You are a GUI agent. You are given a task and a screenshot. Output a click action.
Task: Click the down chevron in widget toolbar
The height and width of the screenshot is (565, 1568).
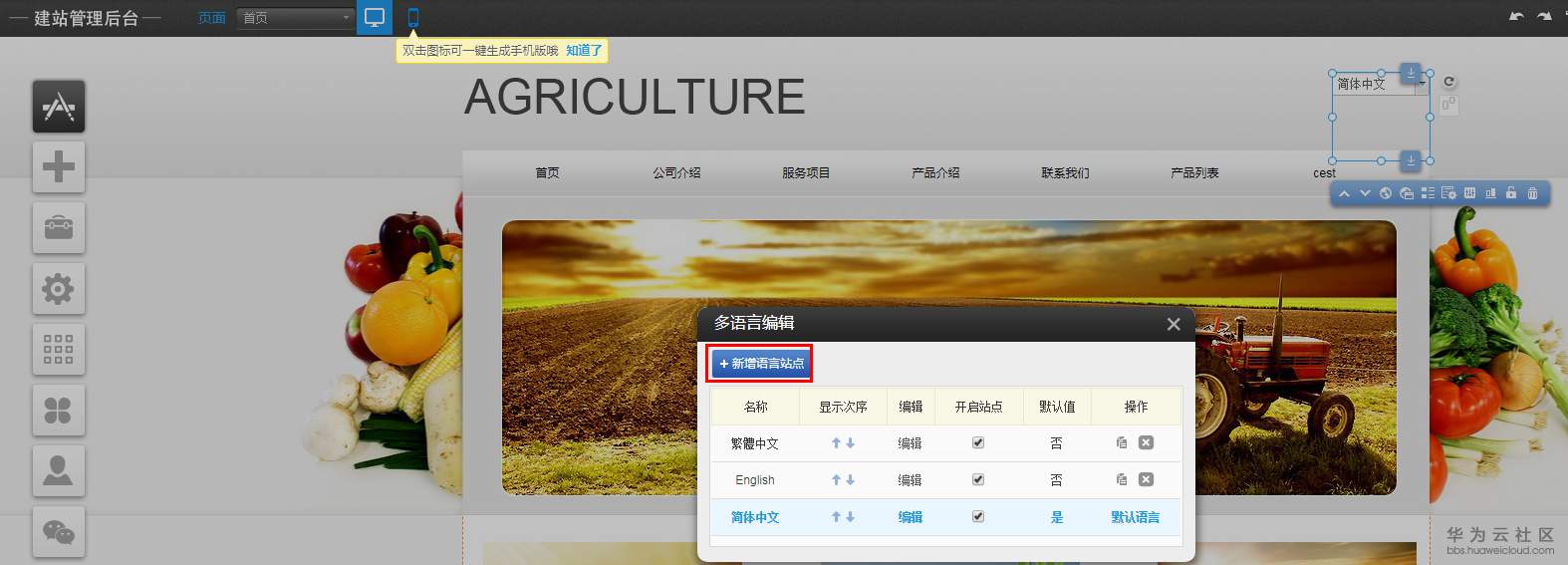1365,193
